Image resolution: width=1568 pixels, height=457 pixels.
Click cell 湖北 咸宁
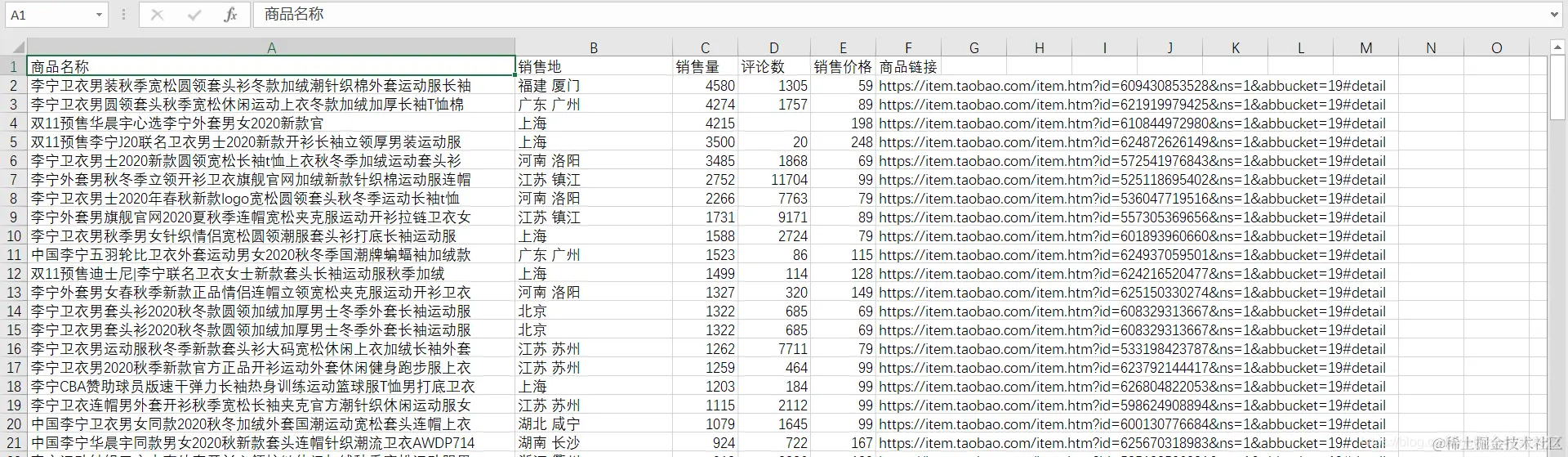(x=594, y=423)
